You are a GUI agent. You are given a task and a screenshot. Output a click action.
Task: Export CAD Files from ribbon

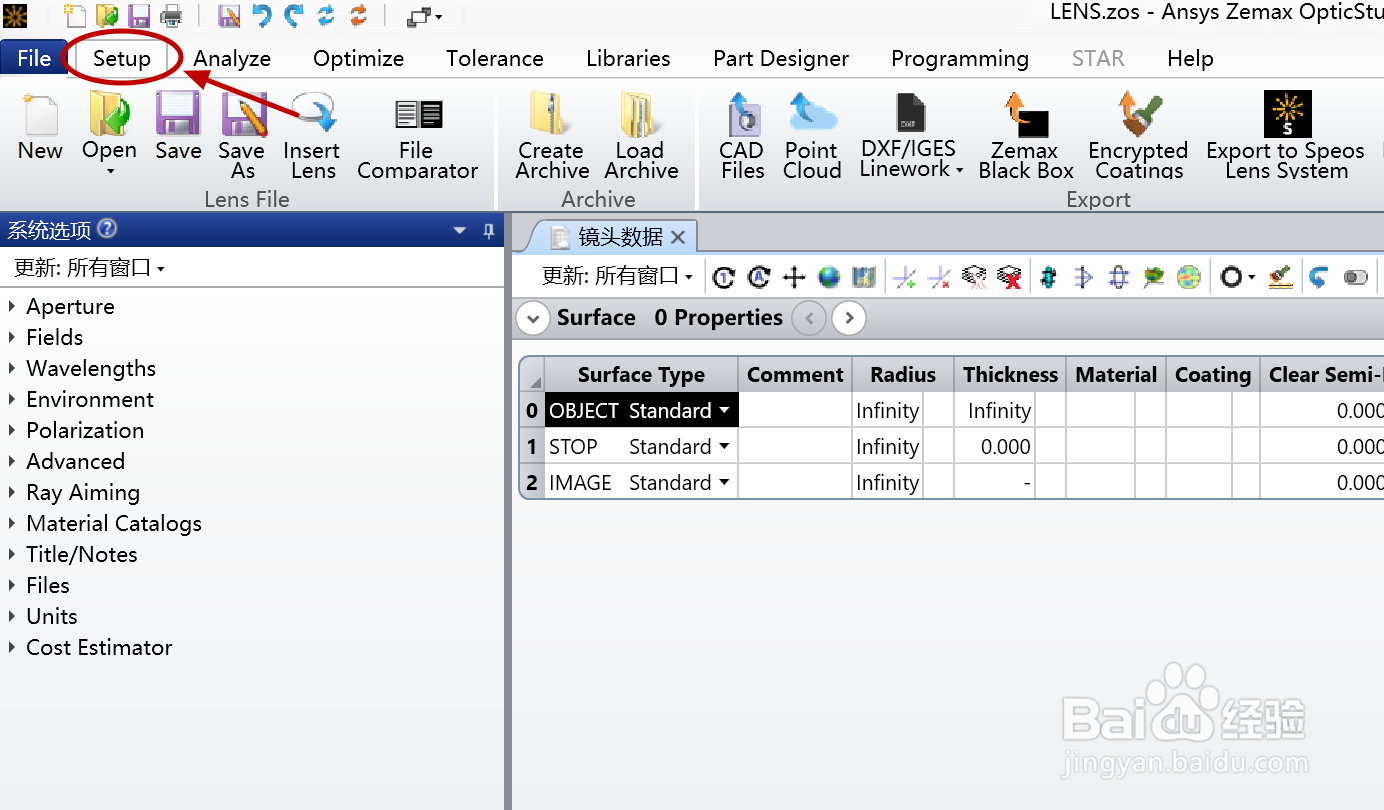pos(742,135)
